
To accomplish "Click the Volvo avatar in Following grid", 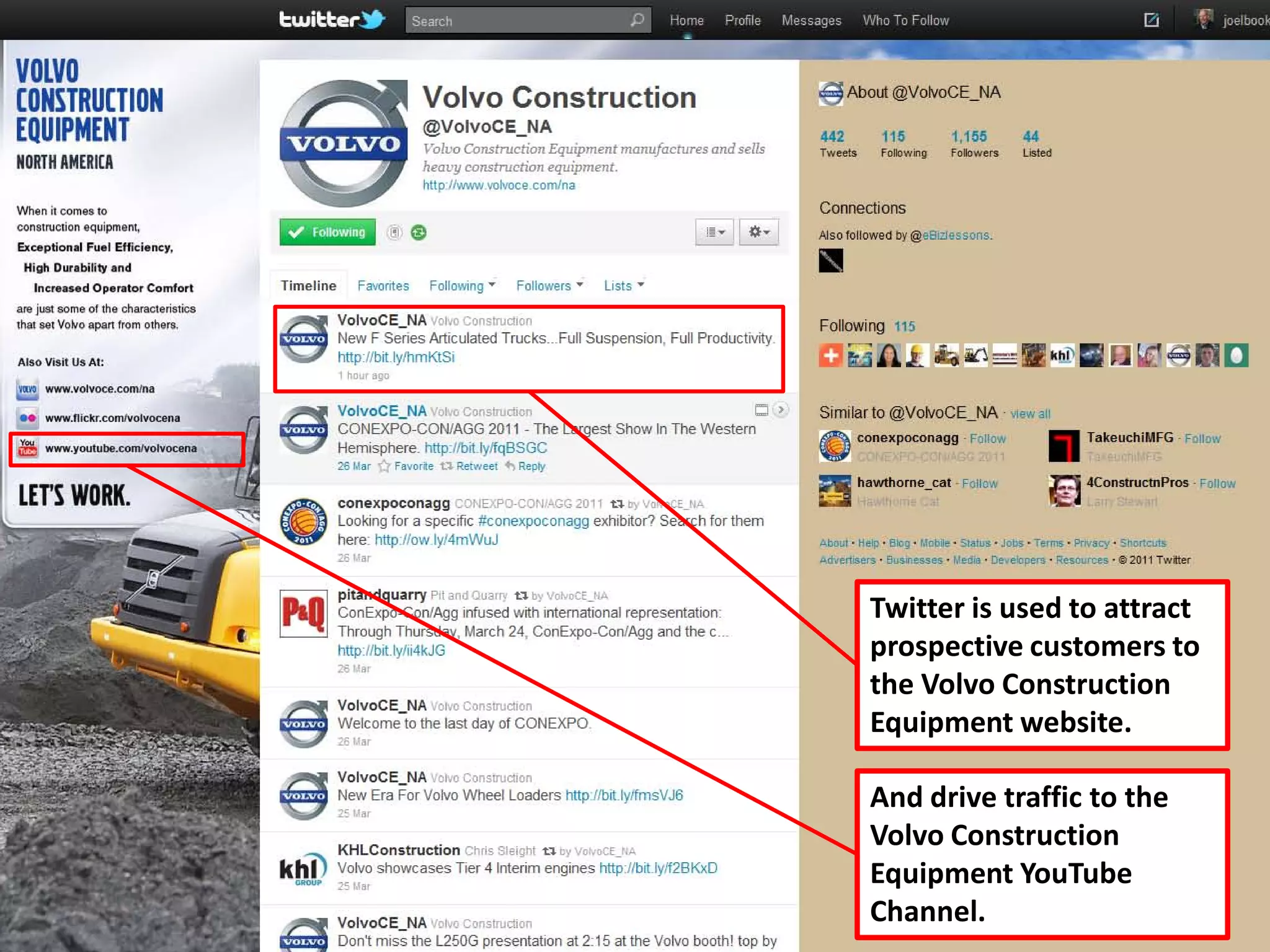I will tap(1178, 356).
